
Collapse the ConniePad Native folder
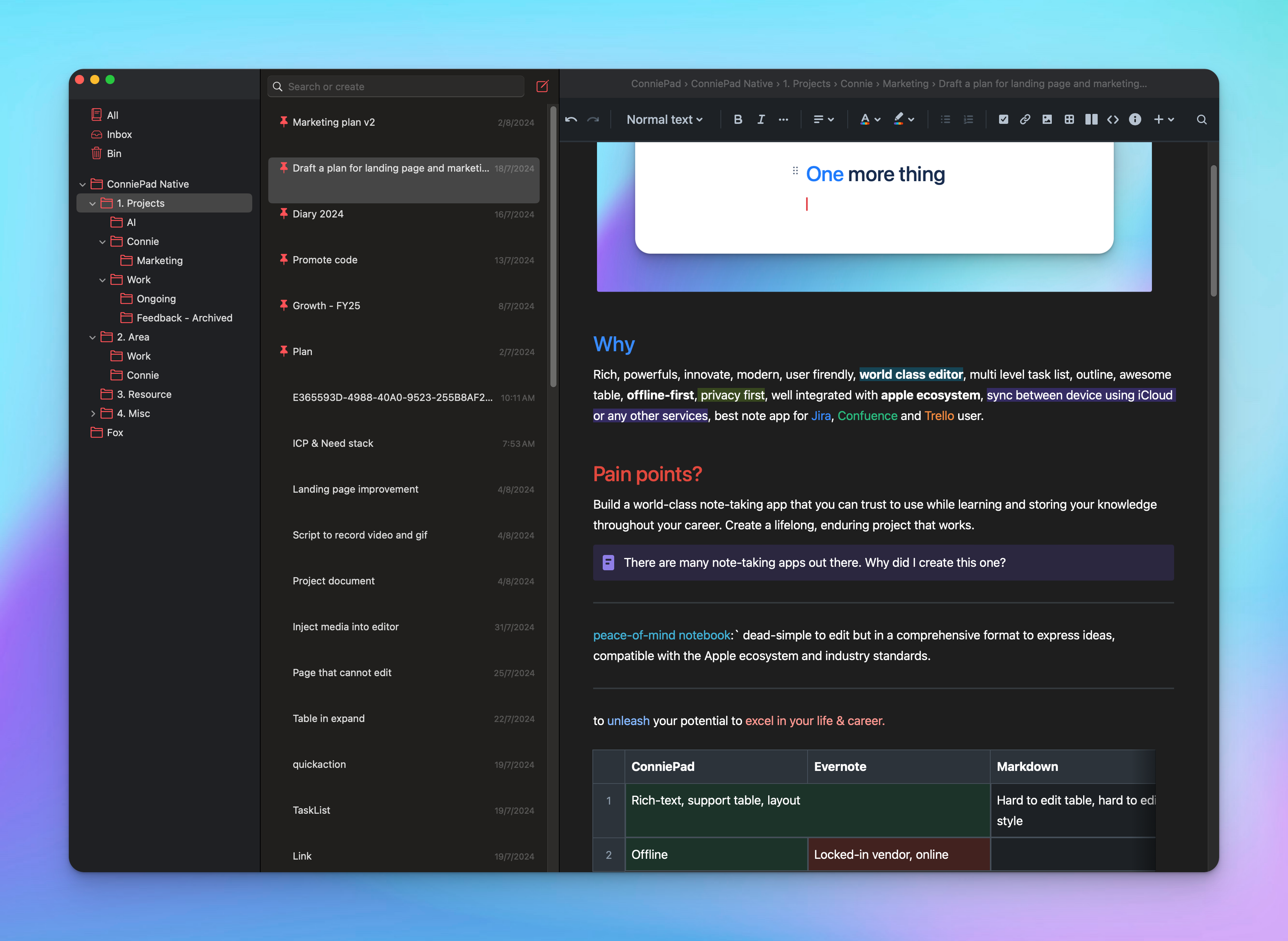pos(83,185)
